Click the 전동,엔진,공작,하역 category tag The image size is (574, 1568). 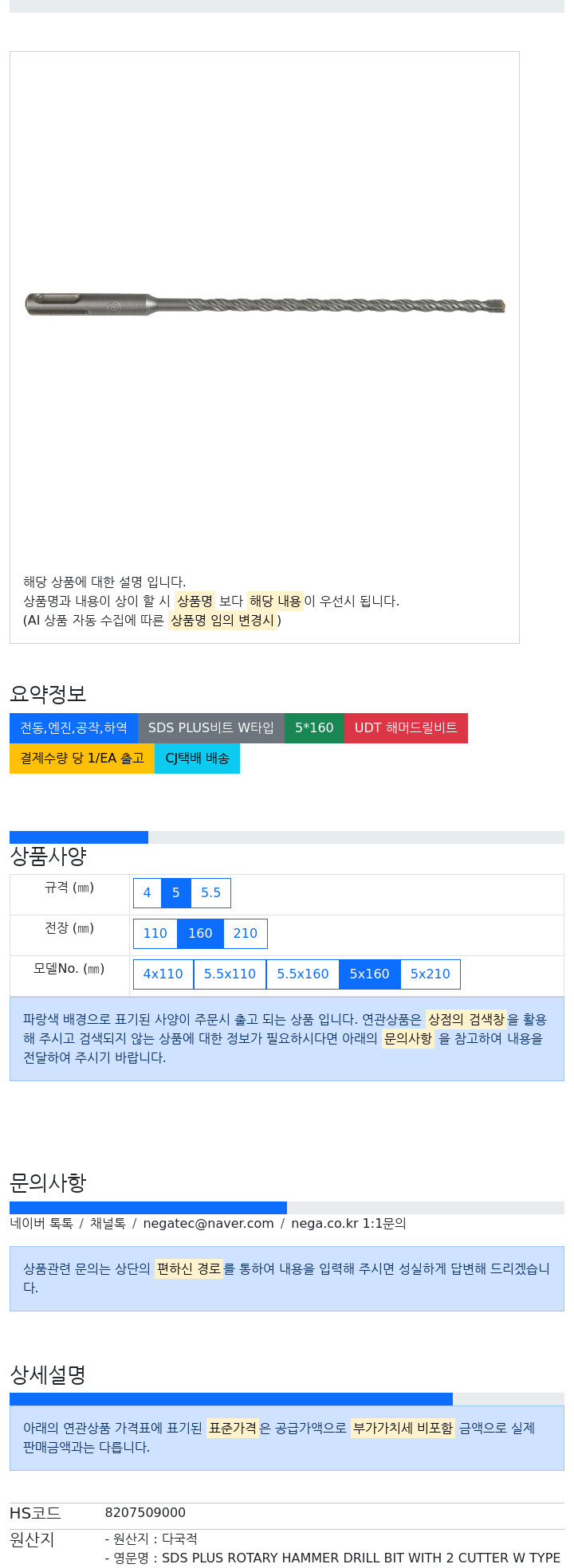click(73, 728)
